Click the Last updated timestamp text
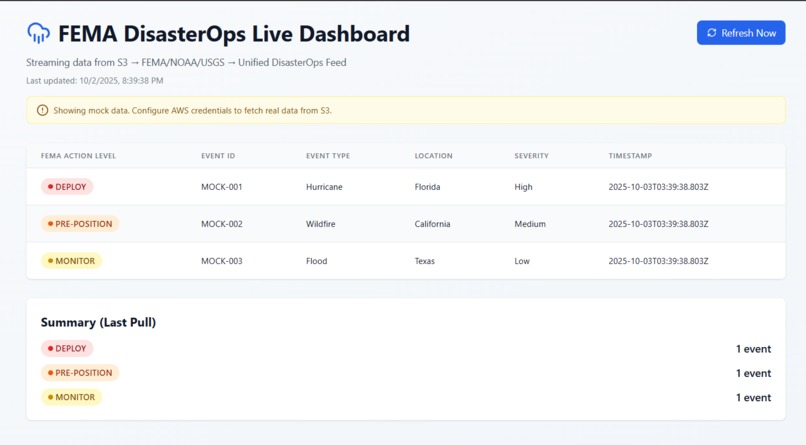 tap(95, 81)
